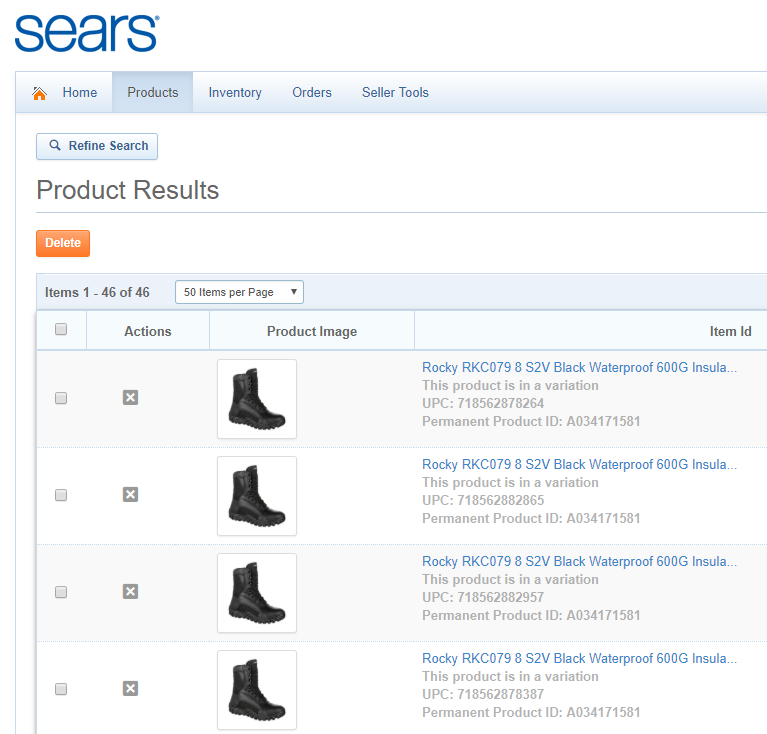The width and height of the screenshot is (767, 734).
Task: Open the Products tab
Action: (153, 92)
